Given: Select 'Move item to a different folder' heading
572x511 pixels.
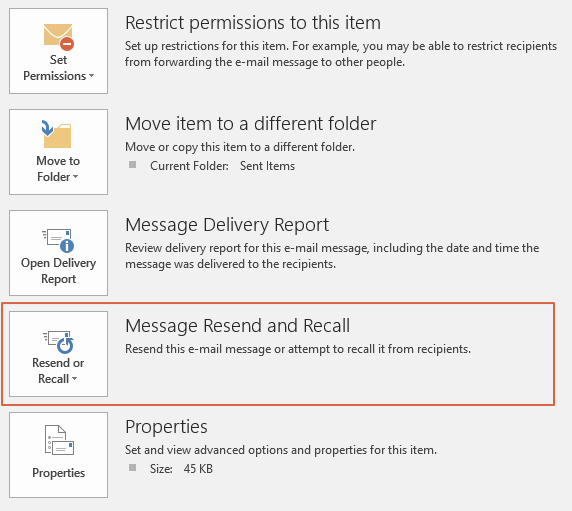Looking at the screenshot, I should [x=251, y=124].
